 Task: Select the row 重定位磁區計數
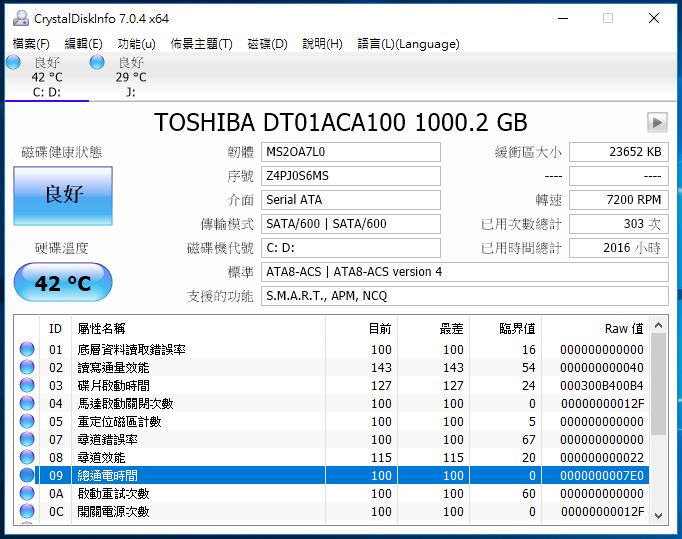coord(332,421)
